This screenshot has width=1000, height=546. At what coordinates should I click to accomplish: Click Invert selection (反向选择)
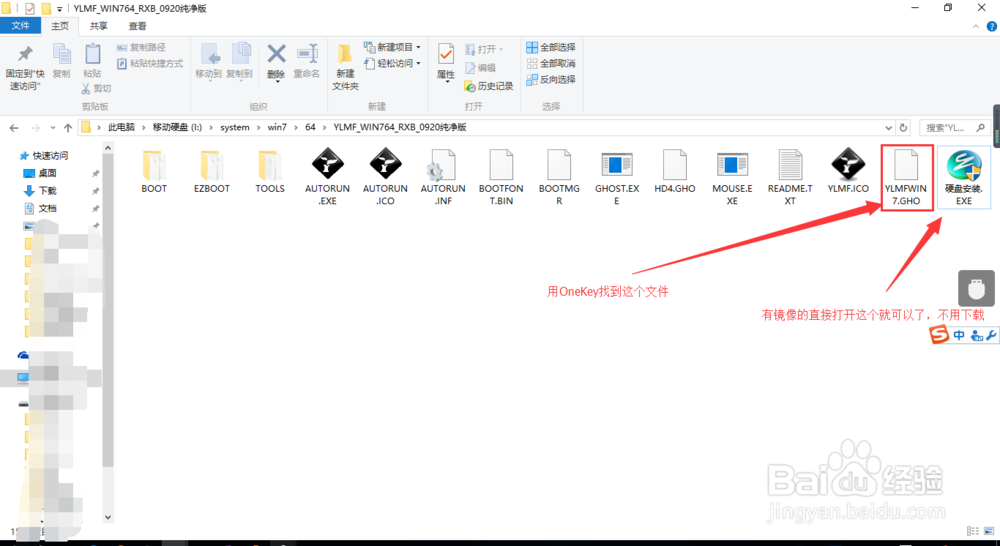click(x=551, y=79)
